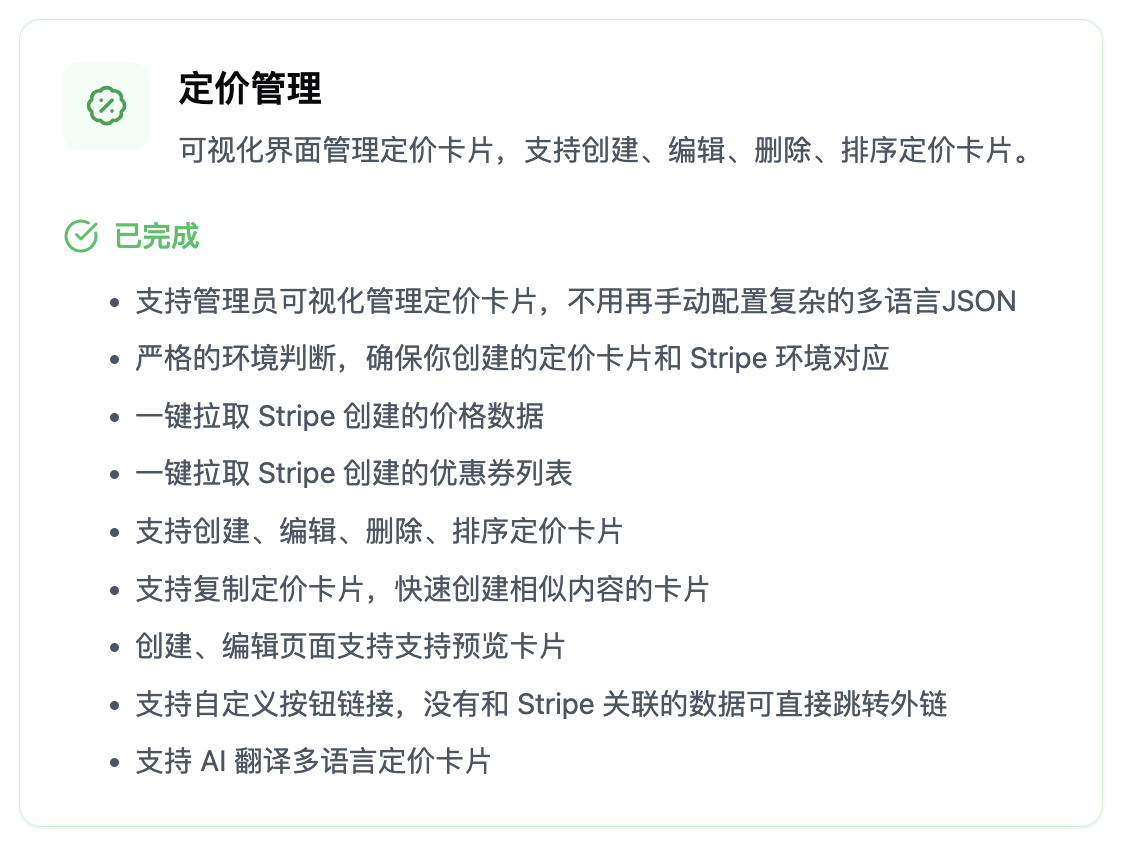Select the bullet about 严格的环境判断
Screen dimensions: 1122x846
(512, 359)
